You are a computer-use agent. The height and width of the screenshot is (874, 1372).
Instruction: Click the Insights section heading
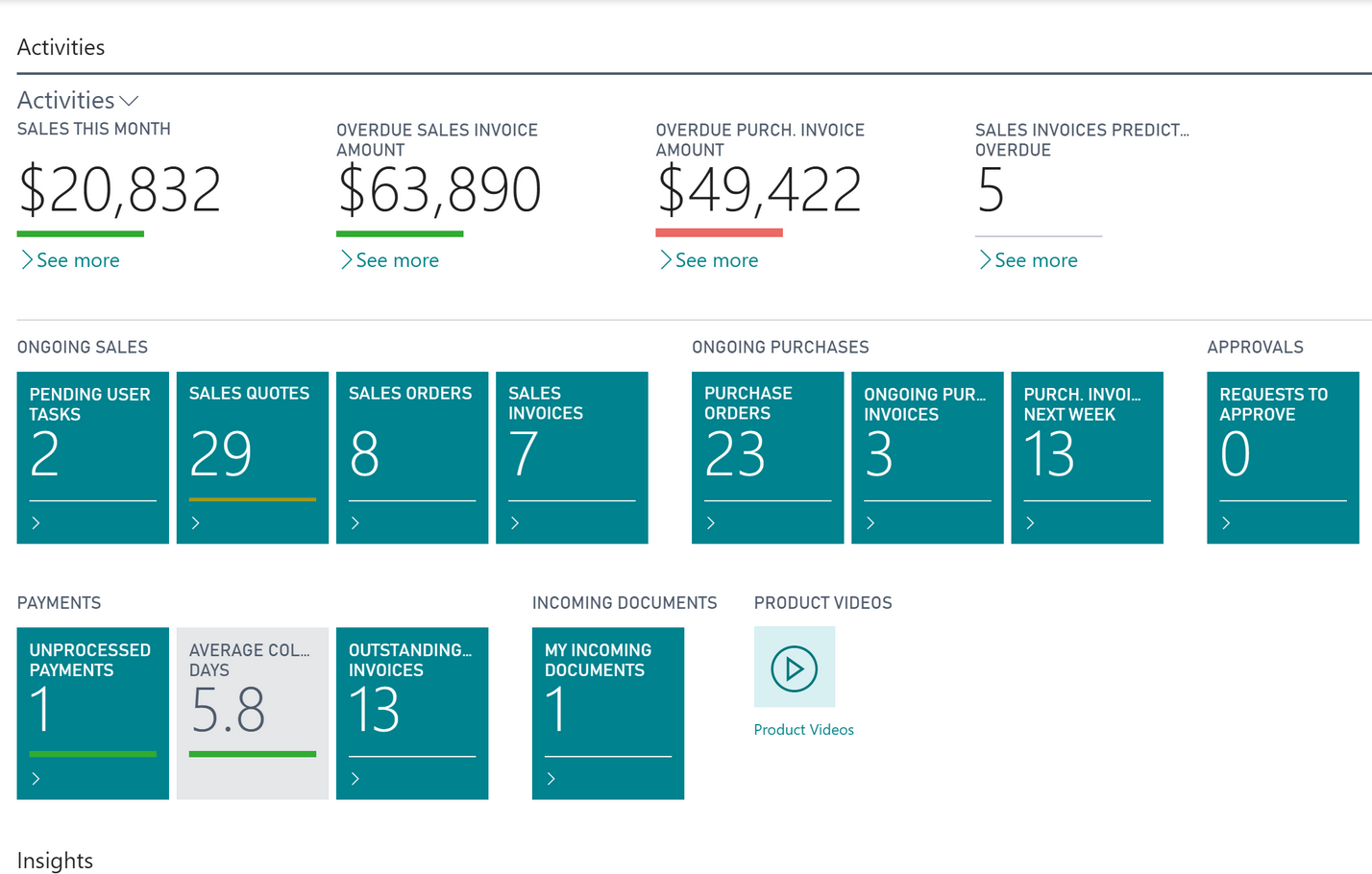pyautogui.click(x=55, y=861)
